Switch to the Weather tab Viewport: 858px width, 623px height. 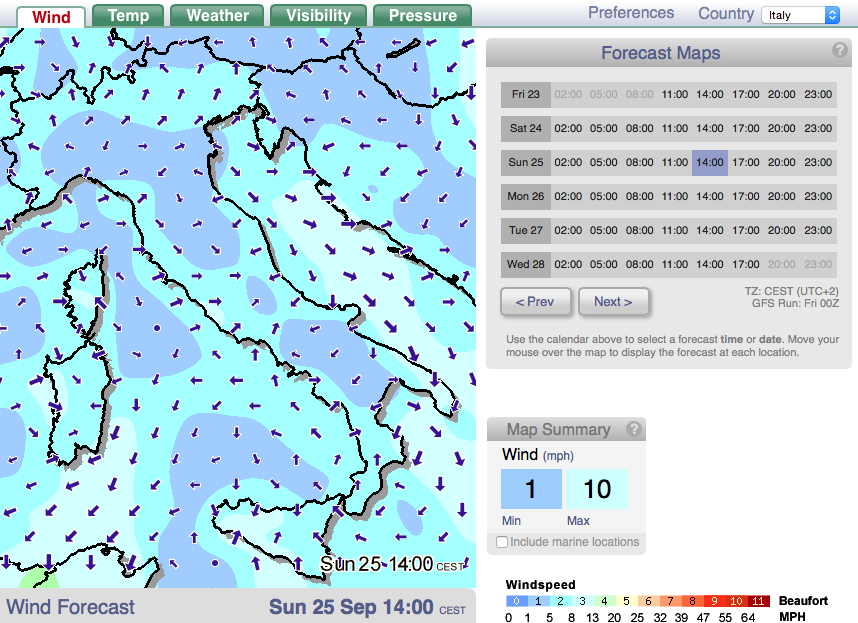click(x=217, y=15)
